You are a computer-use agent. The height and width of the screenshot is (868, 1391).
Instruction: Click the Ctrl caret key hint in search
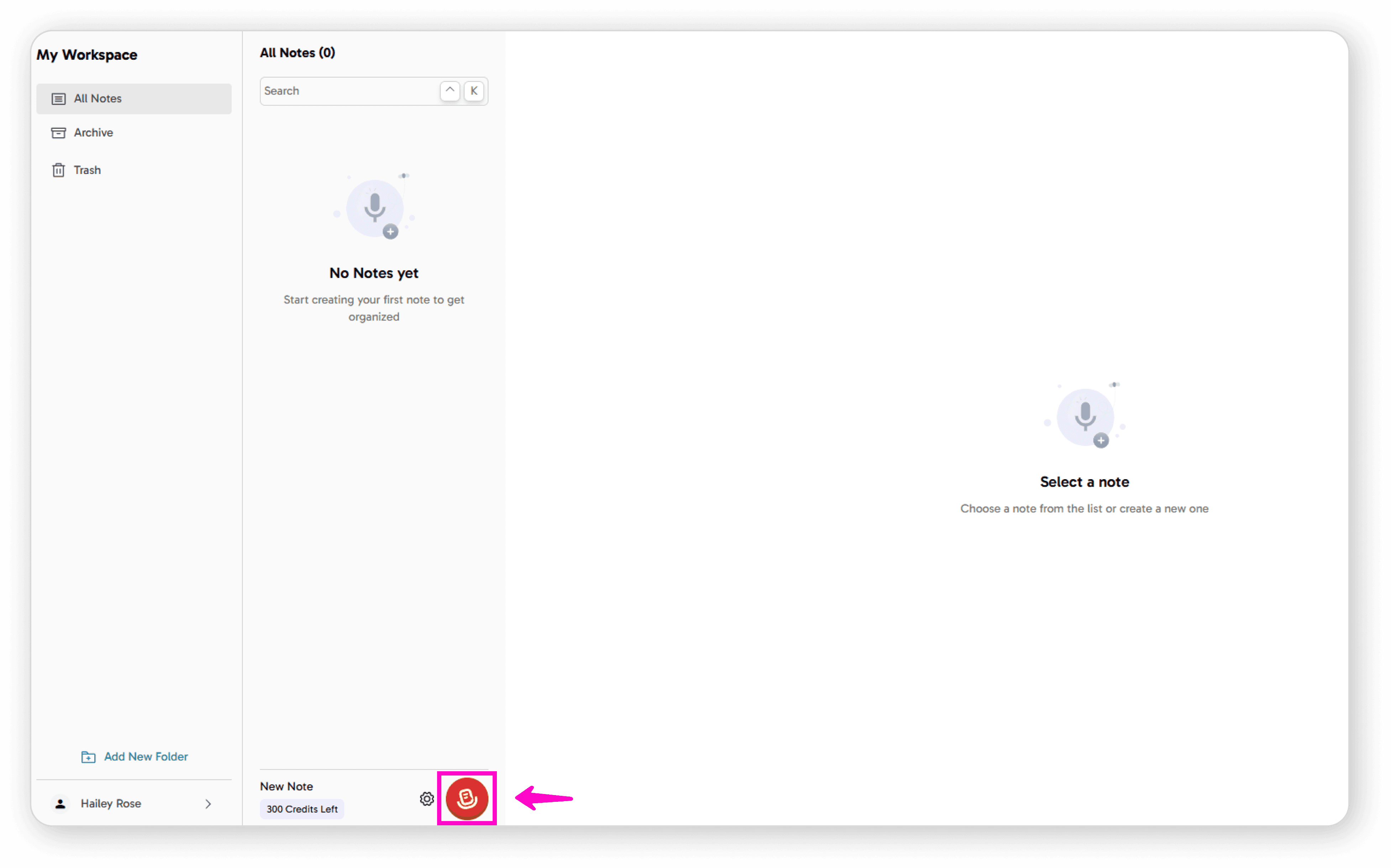point(450,91)
